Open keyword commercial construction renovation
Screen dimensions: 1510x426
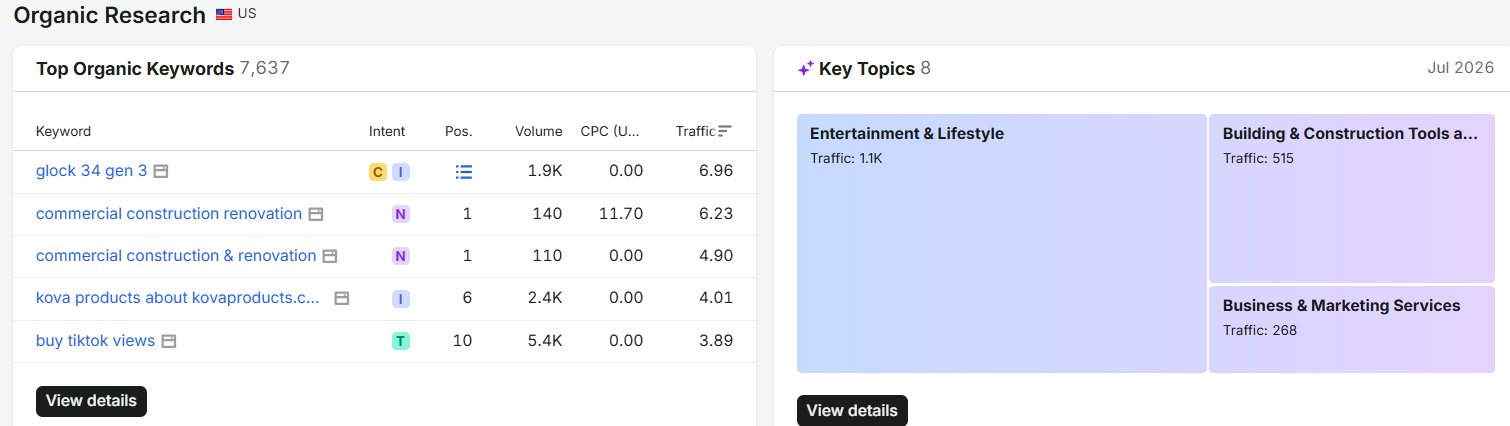point(169,214)
